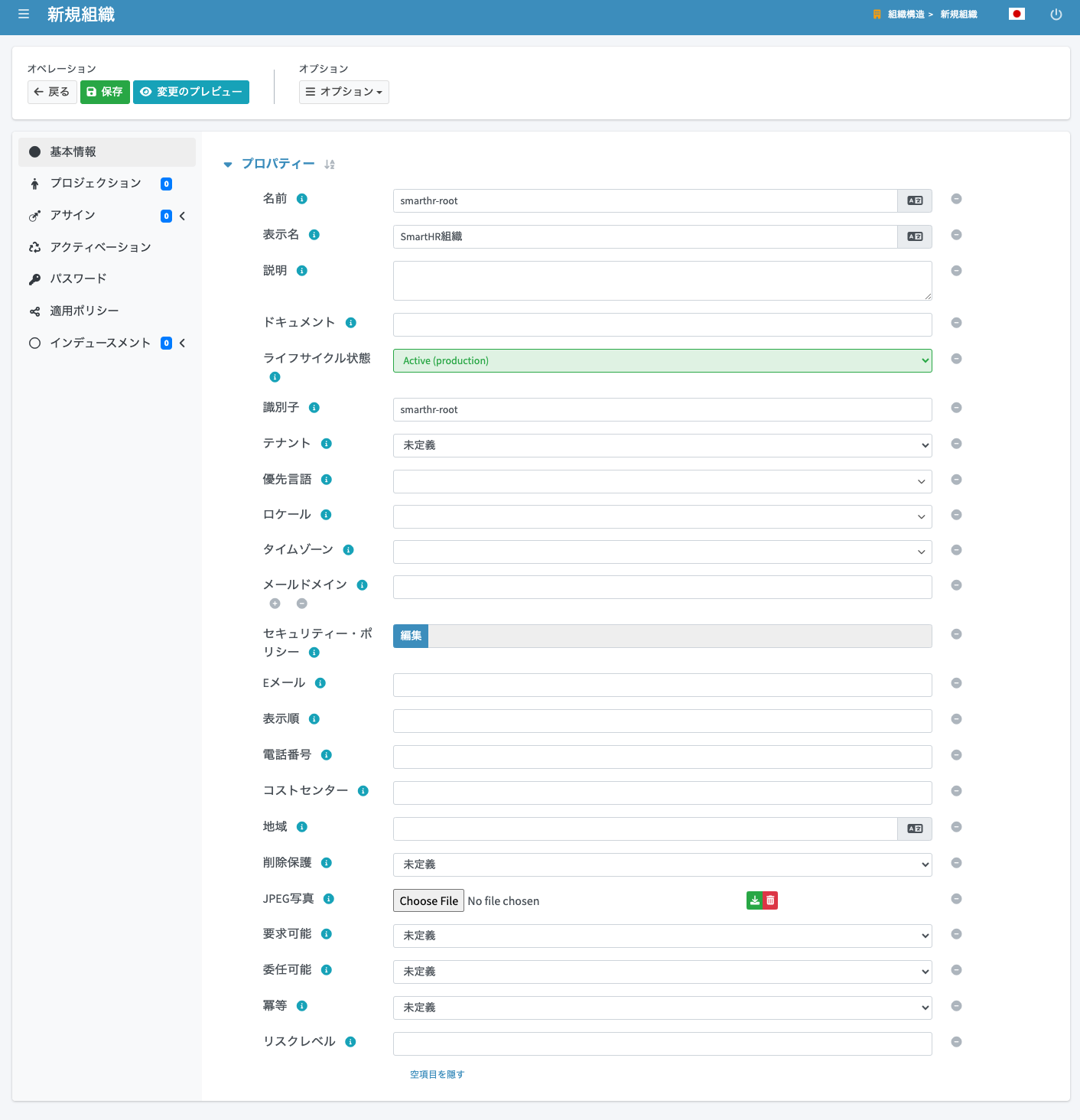Image resolution: width=1080 pixels, height=1120 pixels.
Task: Remove the 識別子 value with minus button
Action: tap(956, 408)
